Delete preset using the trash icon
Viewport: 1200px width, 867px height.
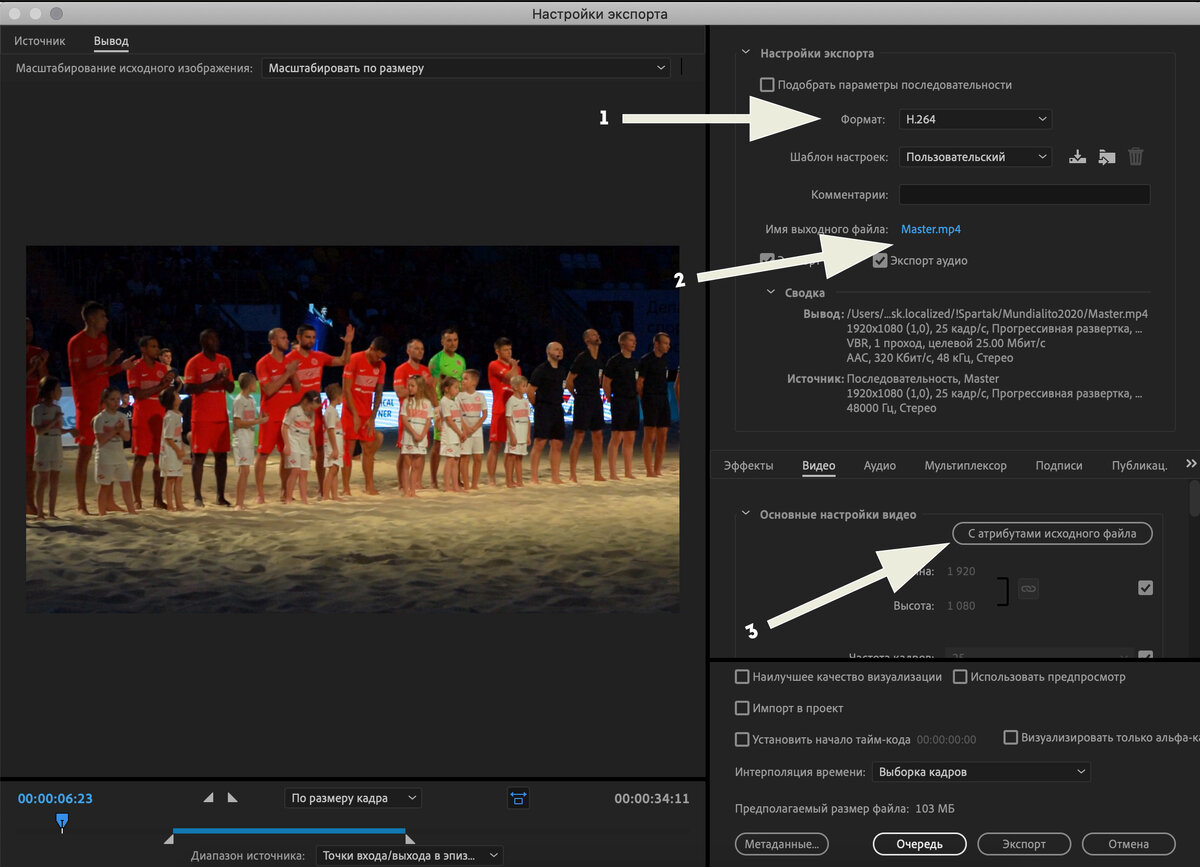pyautogui.click(x=1135, y=157)
